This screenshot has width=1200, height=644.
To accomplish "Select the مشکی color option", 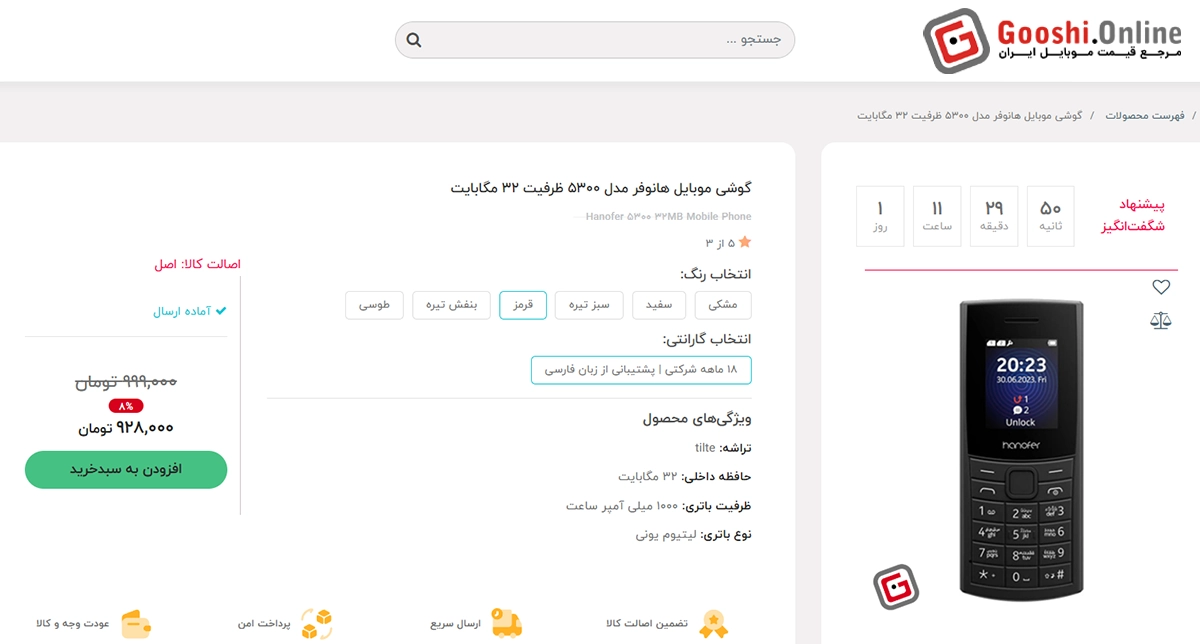I will pos(722,305).
